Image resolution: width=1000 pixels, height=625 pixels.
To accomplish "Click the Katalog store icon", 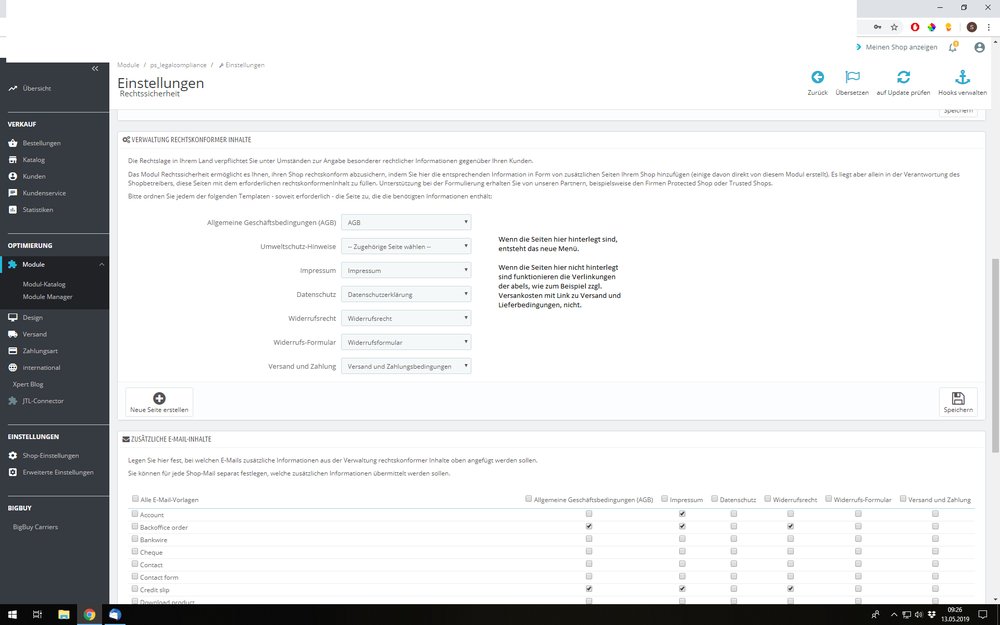I will [x=13, y=159].
